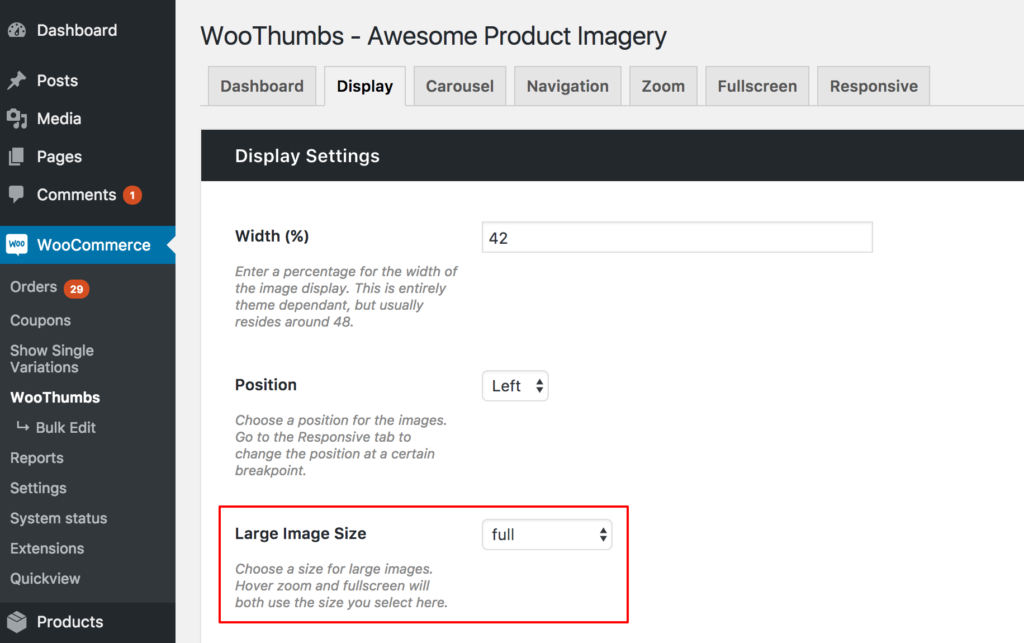Click the Coupons sidebar link
This screenshot has height=643, width=1024.
click(40, 320)
